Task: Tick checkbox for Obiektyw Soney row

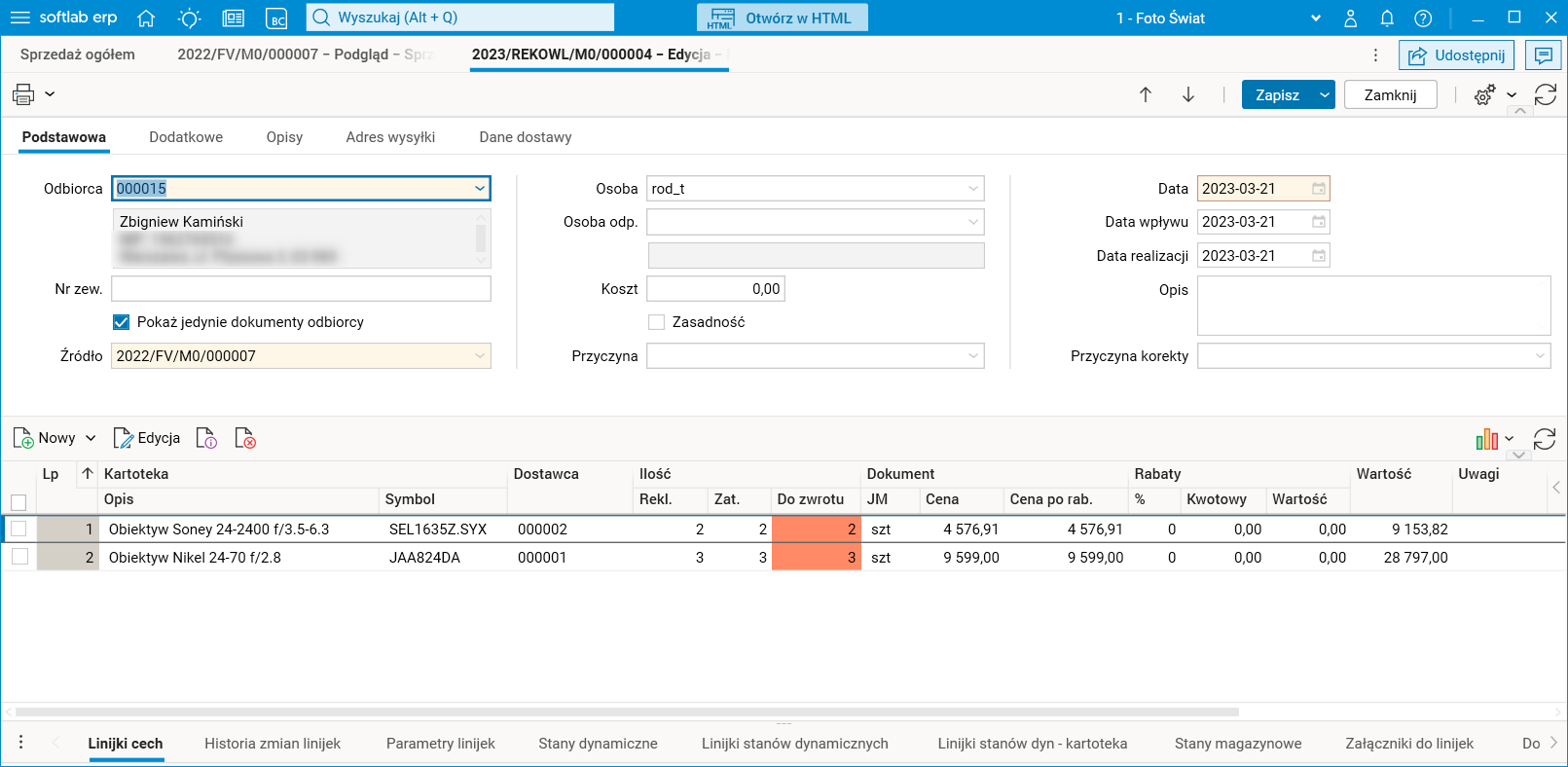Action: pyautogui.click(x=18, y=530)
